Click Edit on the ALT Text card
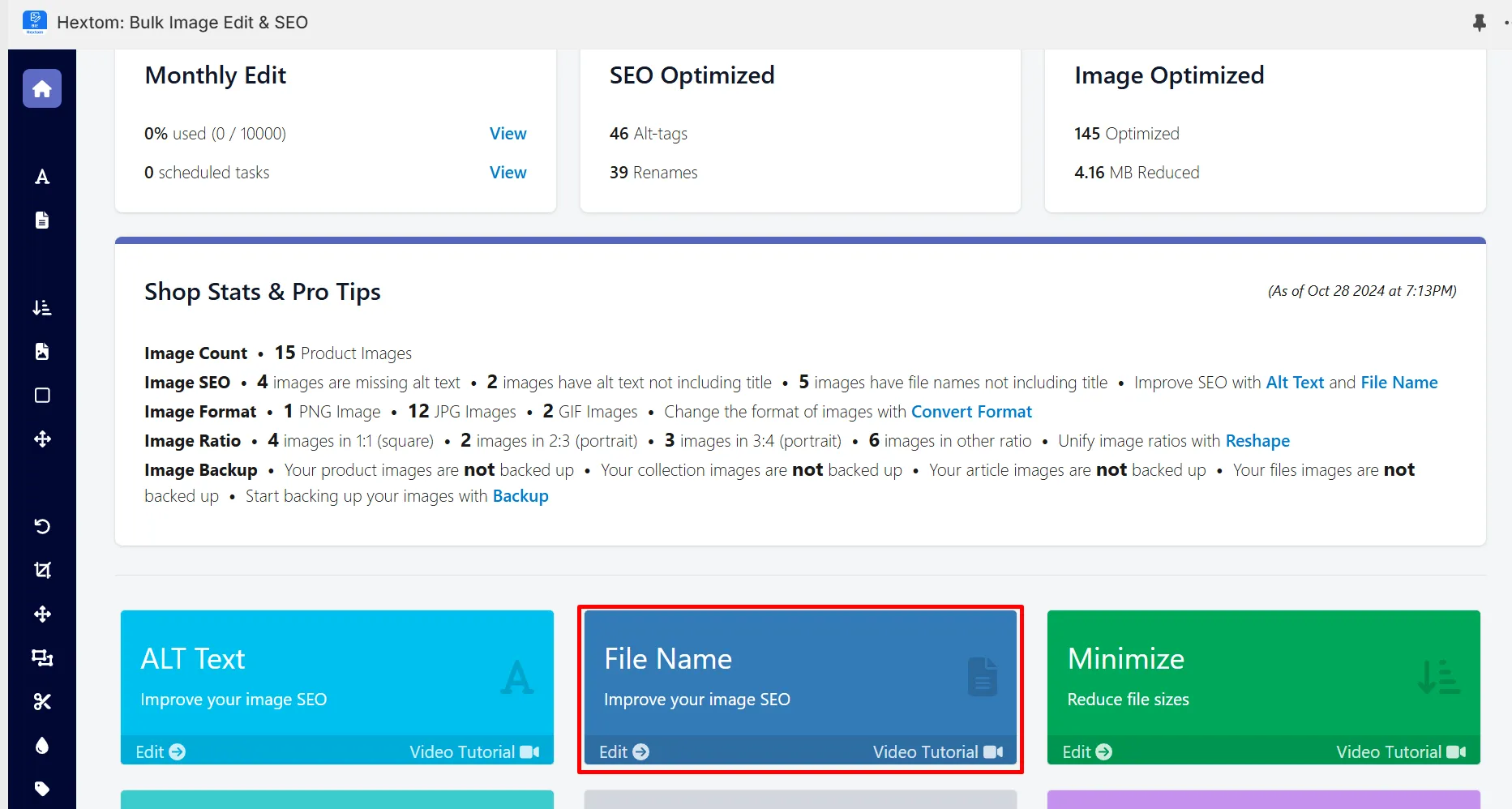1512x809 pixels. [161, 752]
